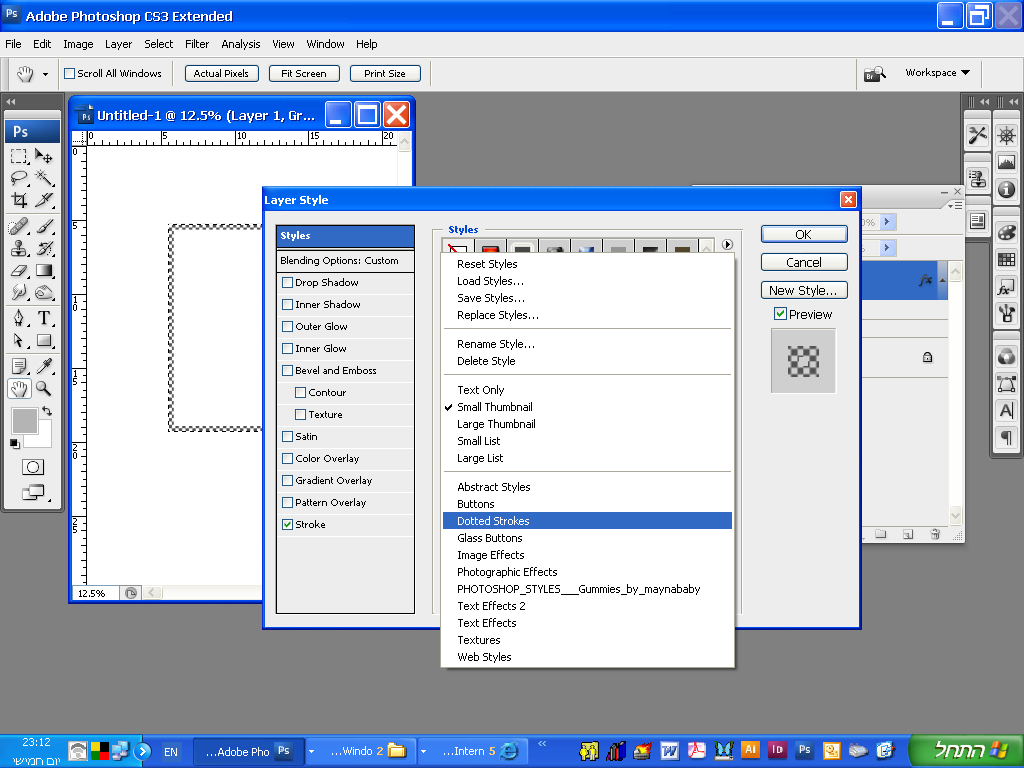Swap foreground and background colors
This screenshot has width=1024, height=768.
[47, 411]
